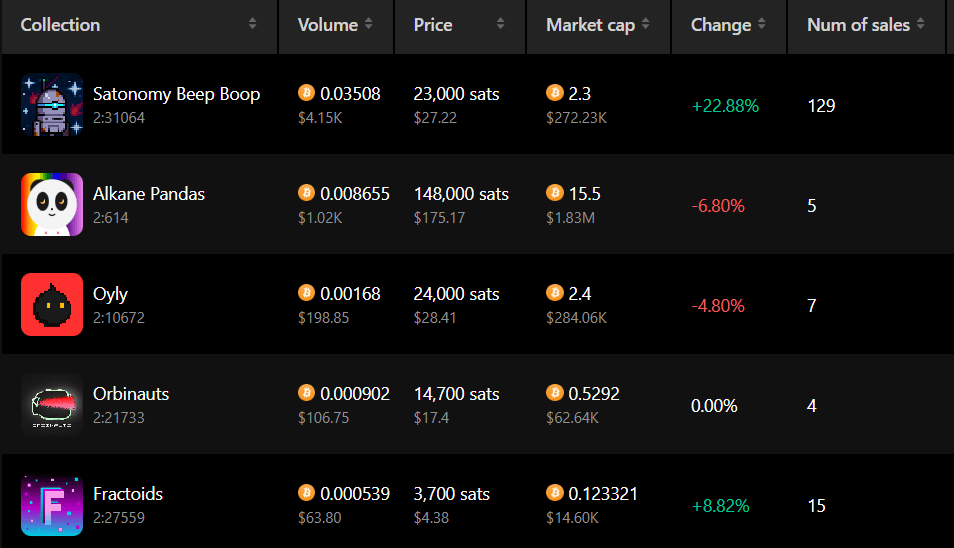Open the Fractoids F logo thumbnail
The width and height of the screenshot is (954, 548).
pyautogui.click(x=52, y=505)
